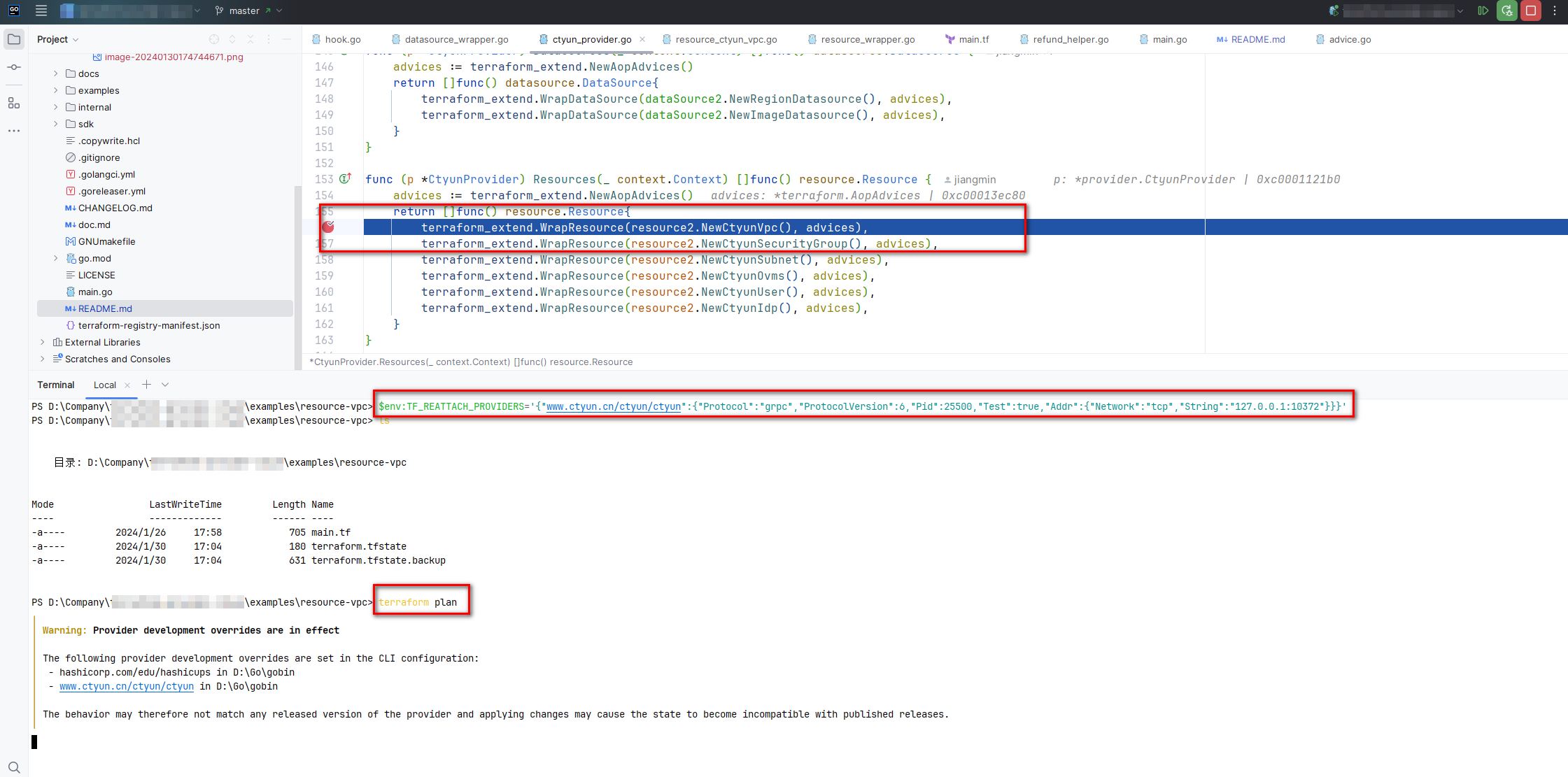Show more tool windows ellipsis
This screenshot has width=1568, height=777.
[14, 131]
